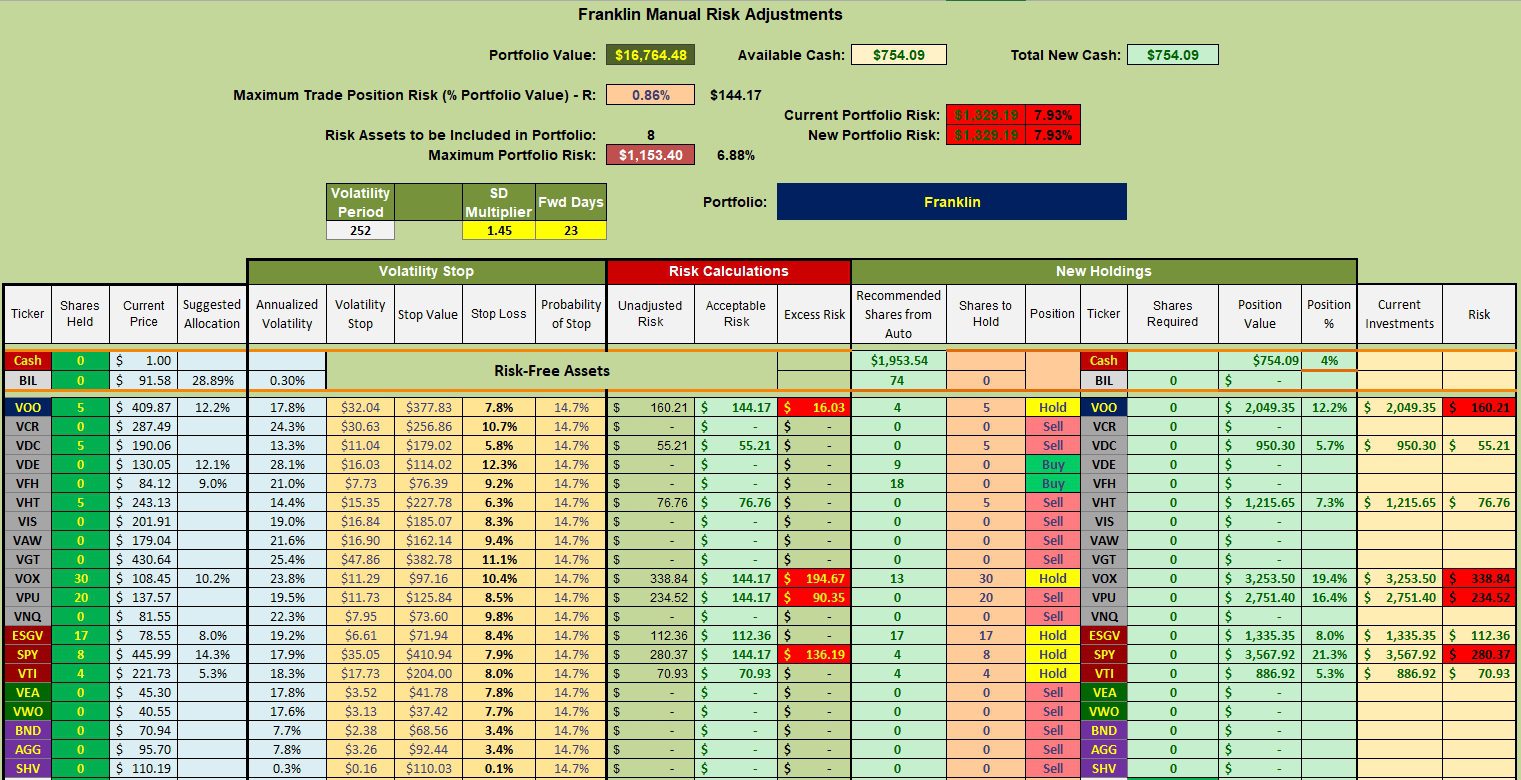
Task: Select the VOO ticker cell in first column
Action: point(27,408)
